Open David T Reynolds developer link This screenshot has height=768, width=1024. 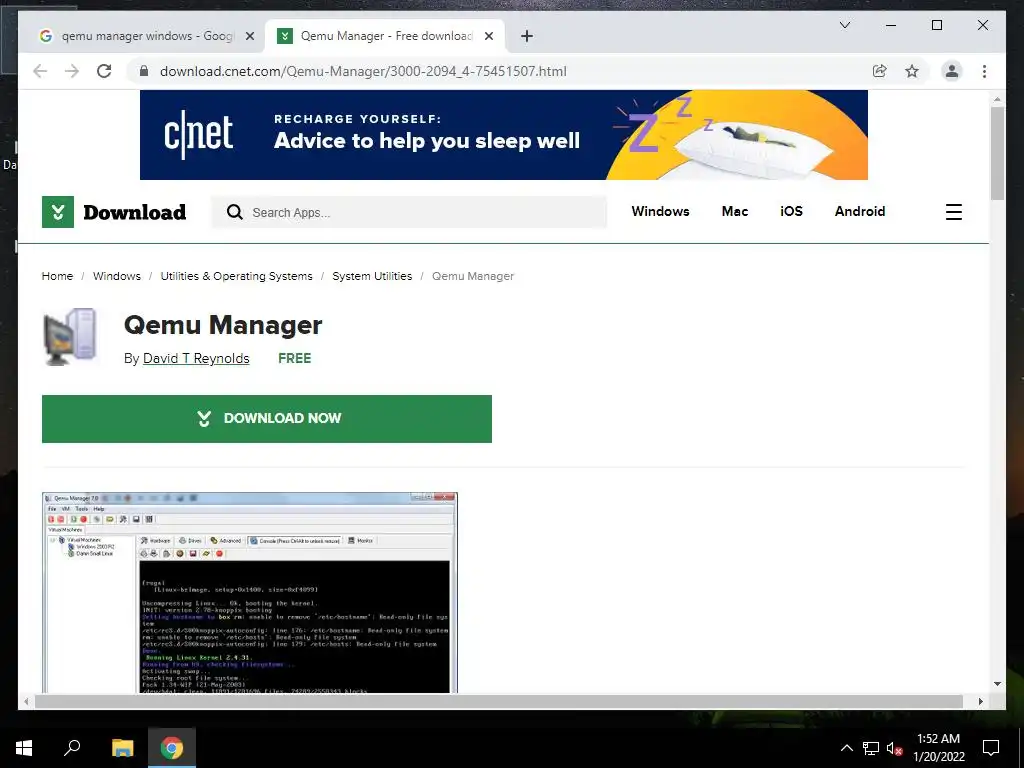point(196,359)
